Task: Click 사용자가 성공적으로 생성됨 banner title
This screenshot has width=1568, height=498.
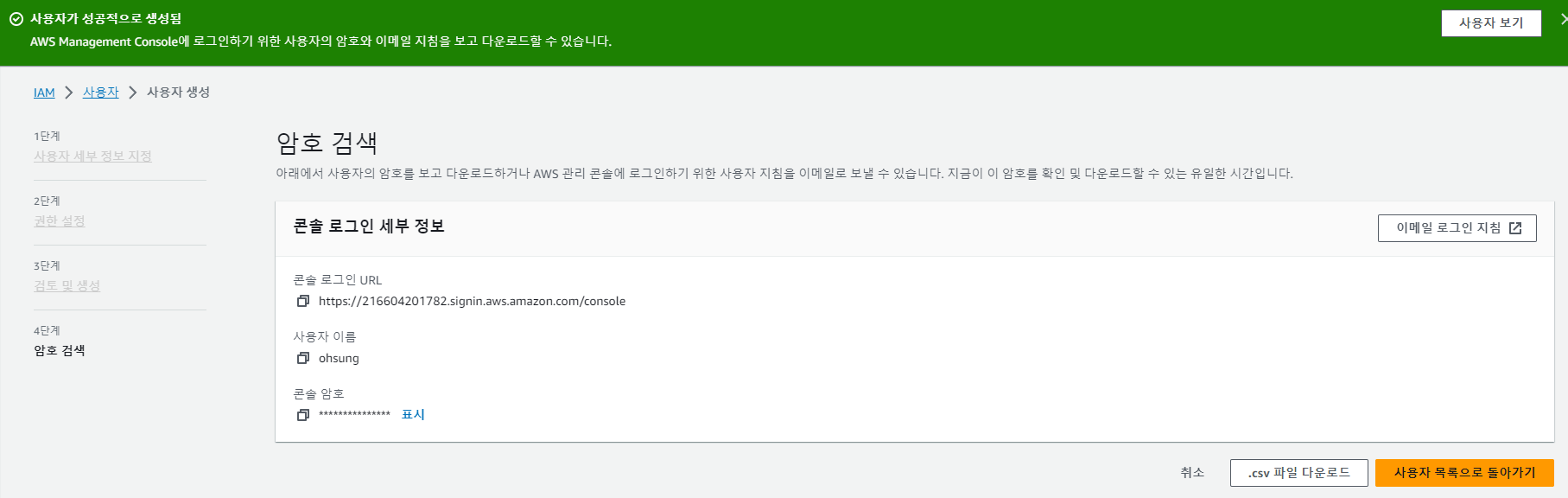Action: (105, 19)
